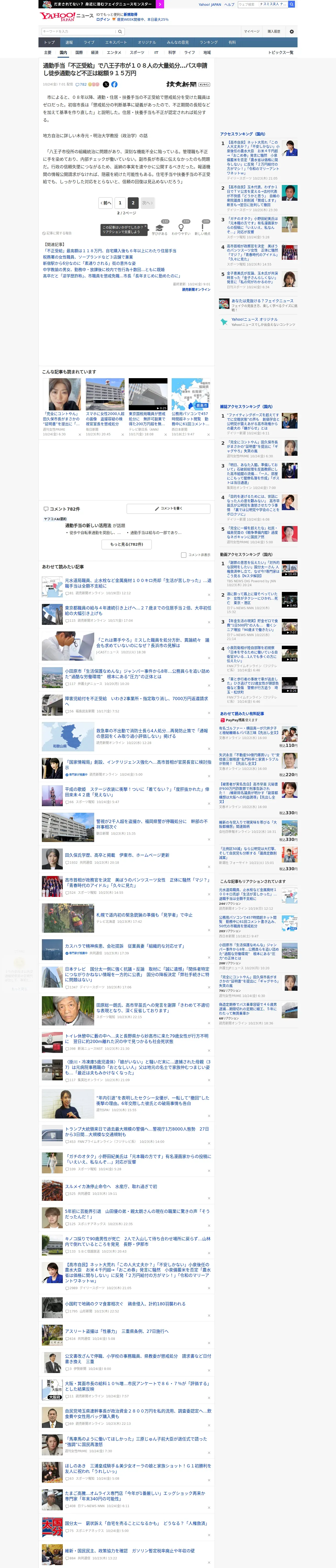Share the article on Facebook
336x1568 pixels.
coord(114,85)
